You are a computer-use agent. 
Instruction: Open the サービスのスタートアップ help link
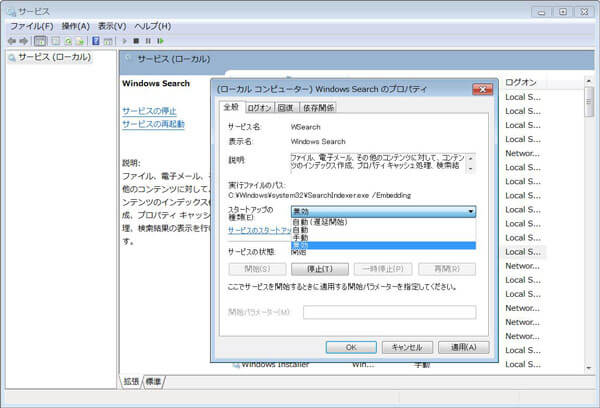click(260, 230)
